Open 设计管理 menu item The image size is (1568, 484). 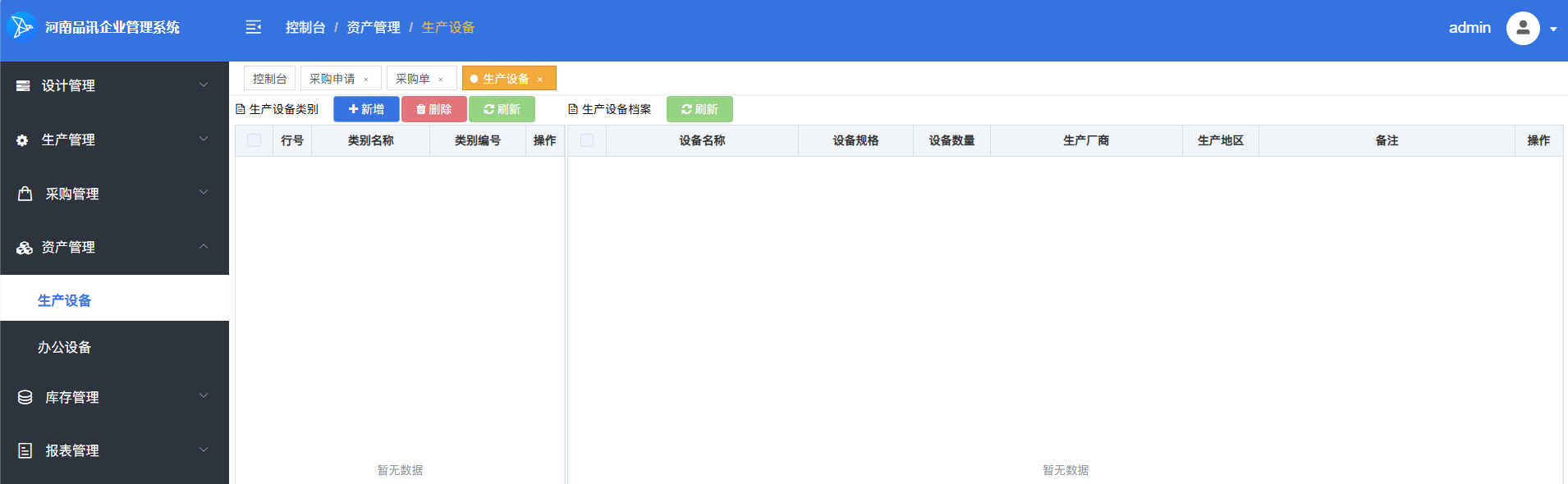coord(114,85)
